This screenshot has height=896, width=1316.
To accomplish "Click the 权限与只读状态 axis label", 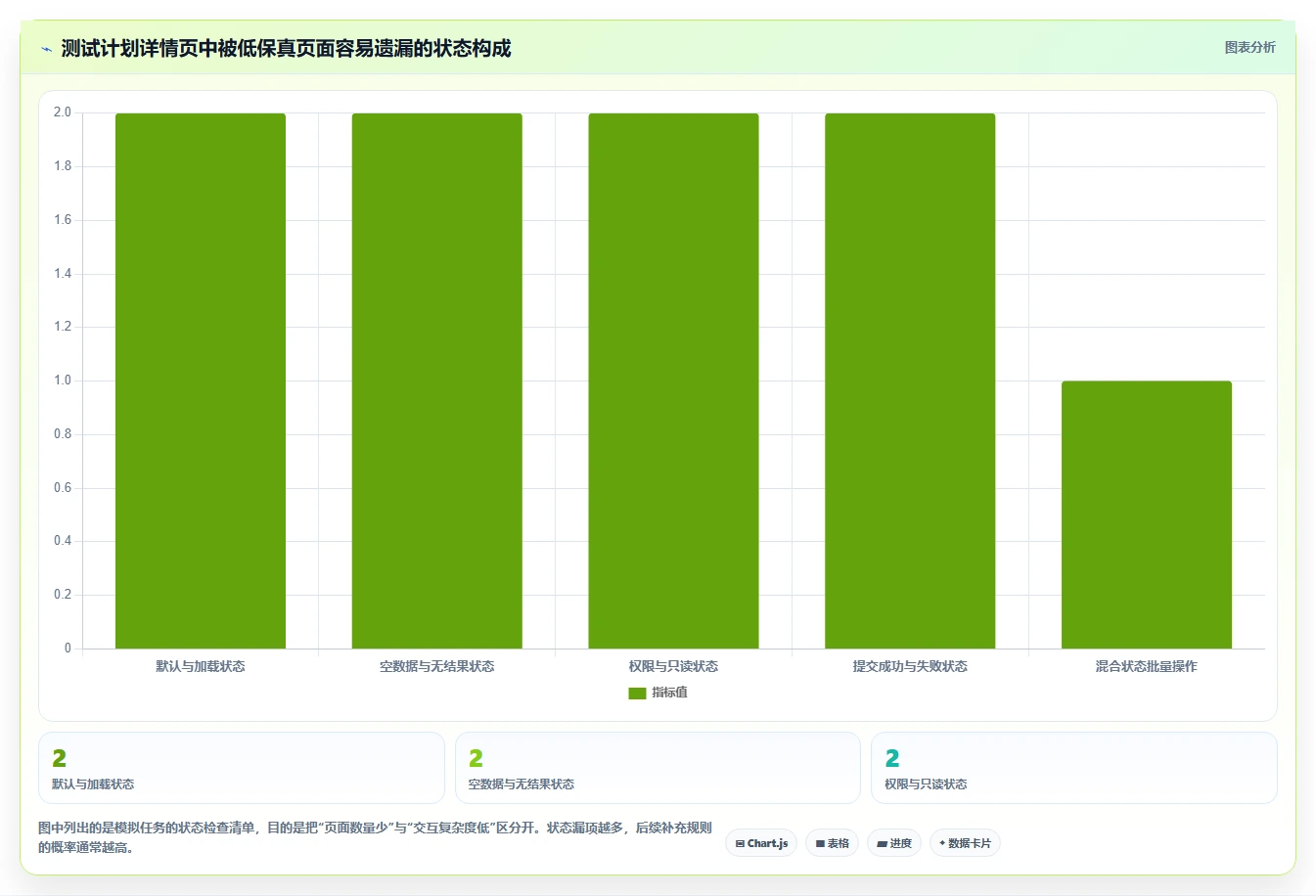I will click(x=673, y=666).
